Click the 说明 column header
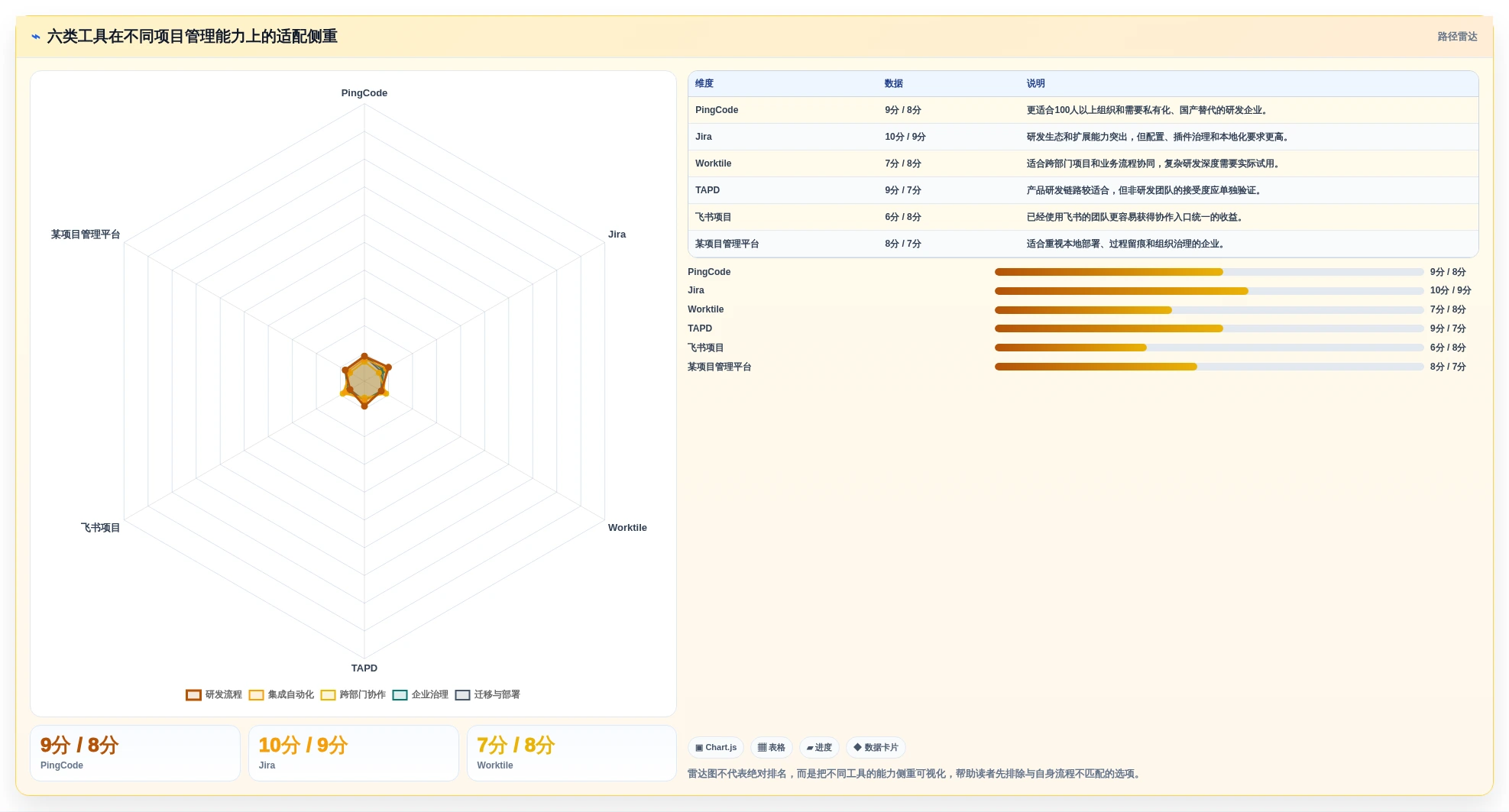This screenshot has height=812, width=1509. pos(1035,84)
